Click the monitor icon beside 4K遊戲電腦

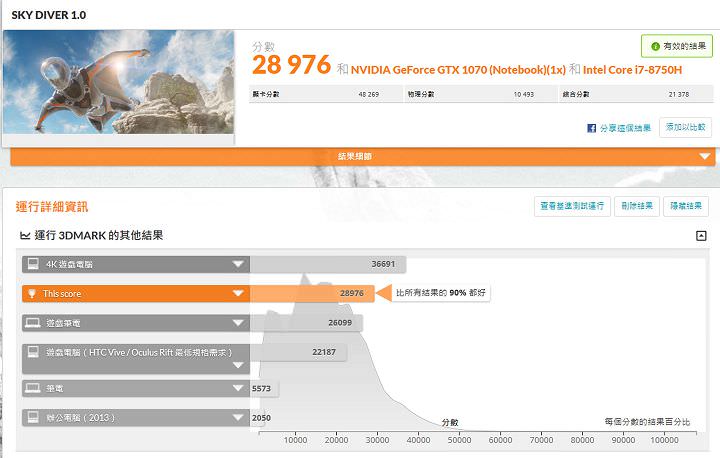32,264
